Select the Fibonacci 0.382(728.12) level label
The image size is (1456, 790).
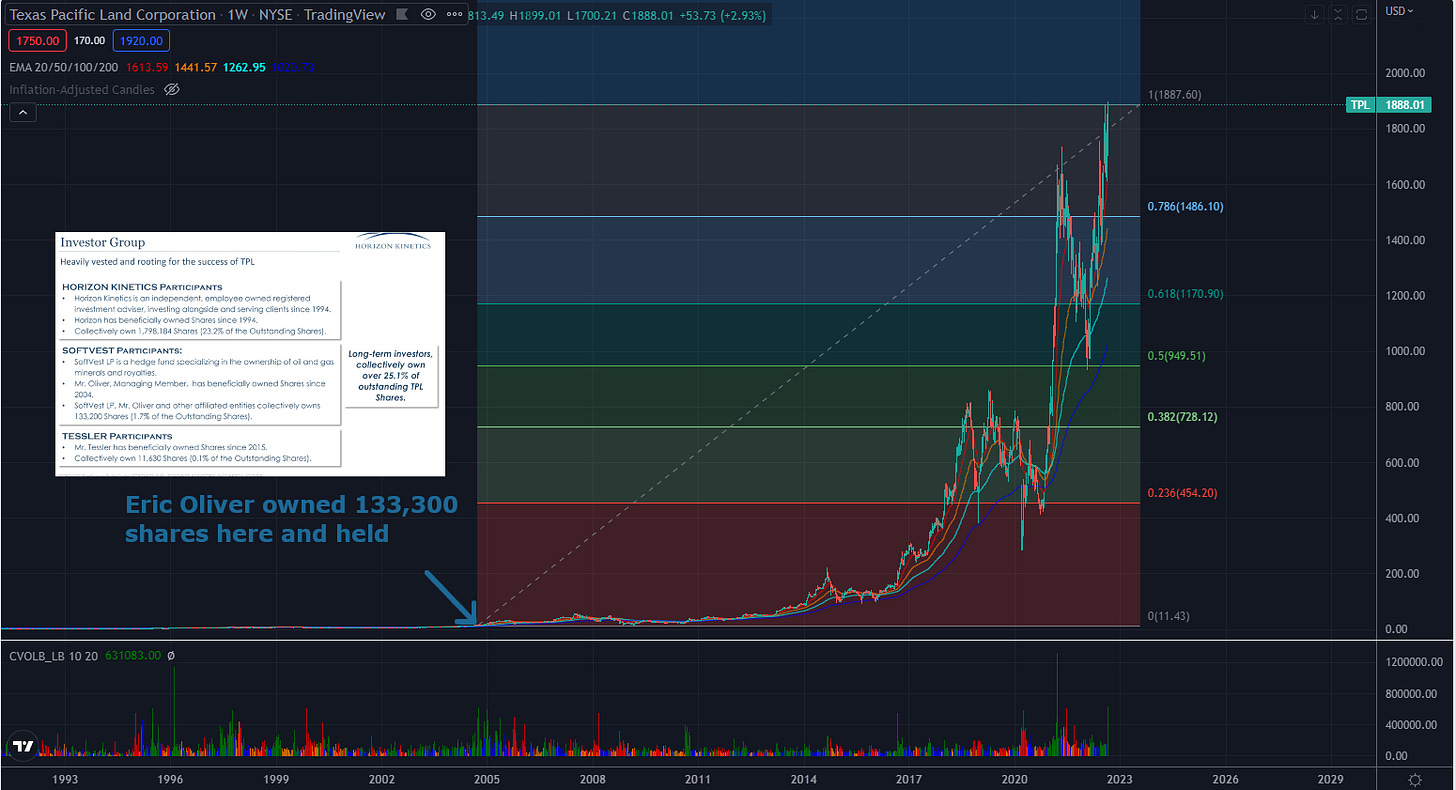(1184, 416)
